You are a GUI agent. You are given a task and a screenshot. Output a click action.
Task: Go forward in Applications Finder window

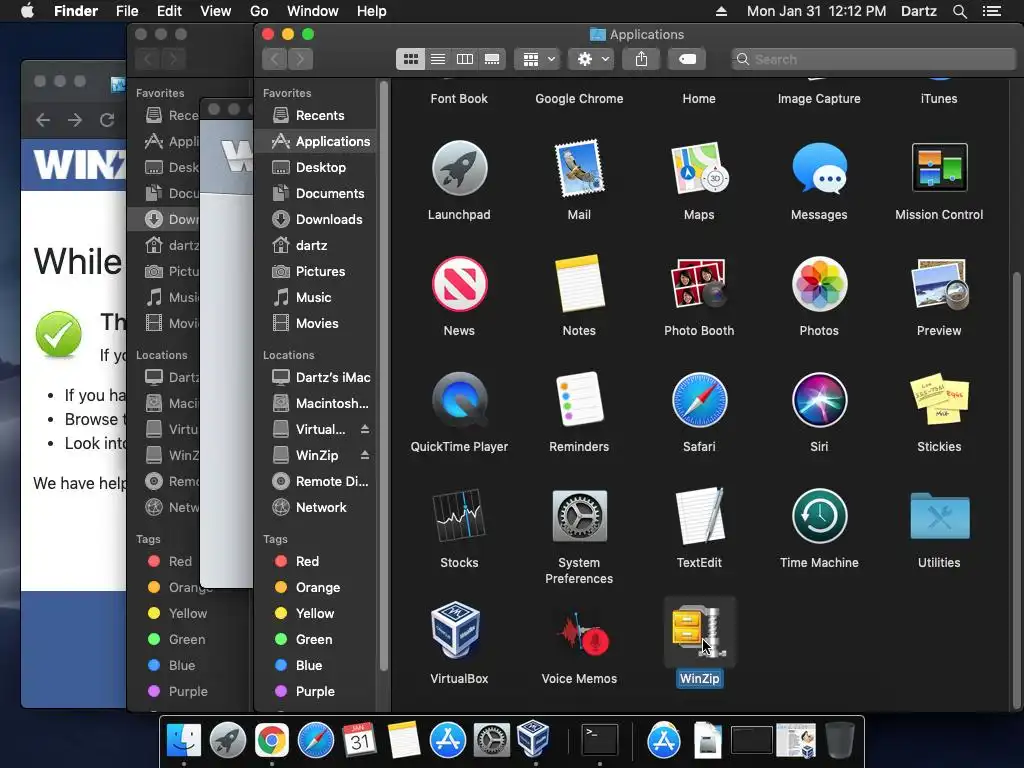[300, 59]
